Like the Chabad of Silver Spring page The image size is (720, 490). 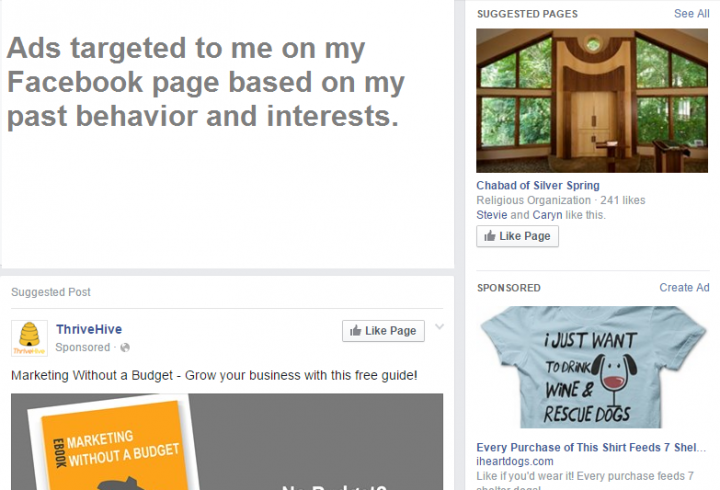[518, 236]
